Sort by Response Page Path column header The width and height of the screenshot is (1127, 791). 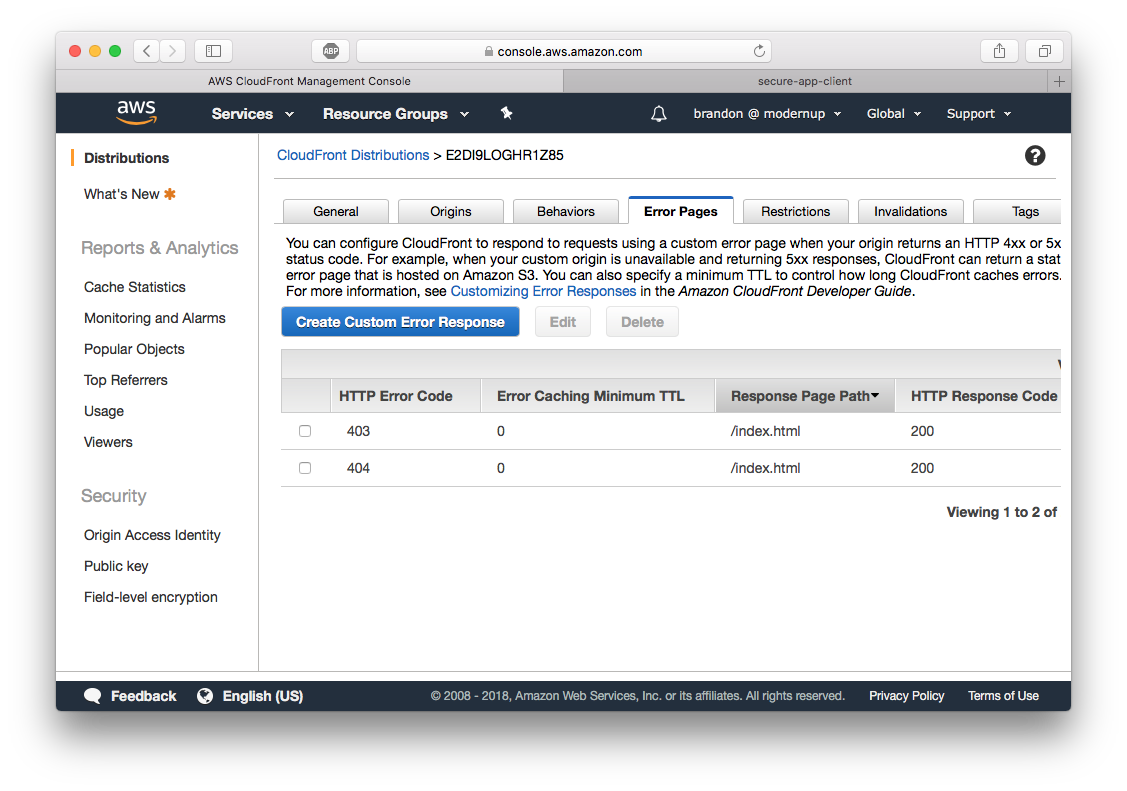click(804, 396)
